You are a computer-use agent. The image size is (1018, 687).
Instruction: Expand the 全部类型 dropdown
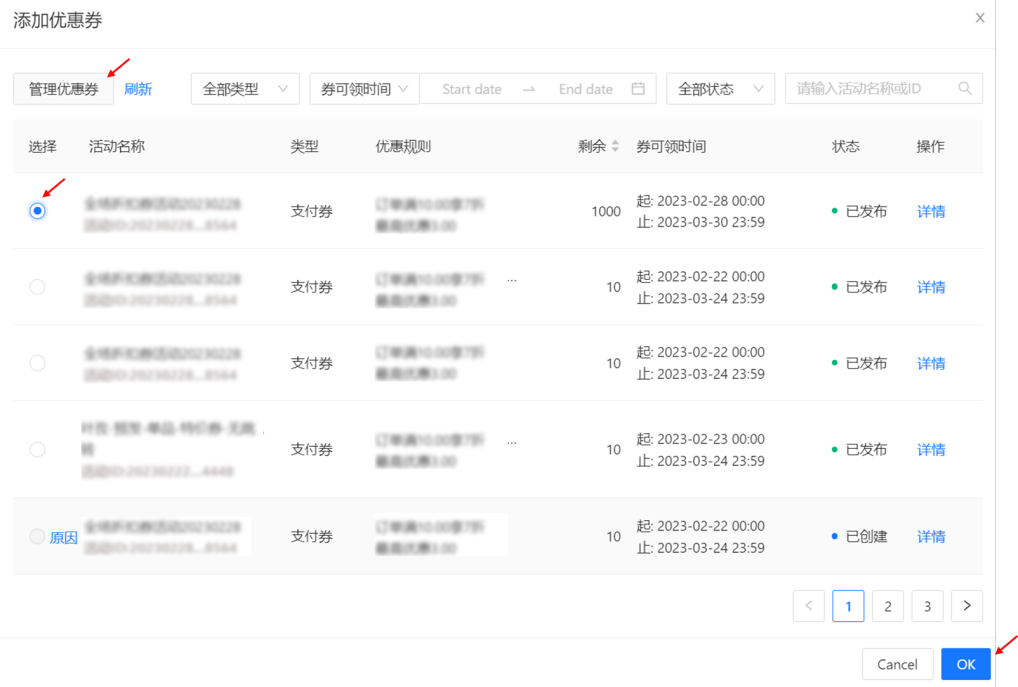245,89
